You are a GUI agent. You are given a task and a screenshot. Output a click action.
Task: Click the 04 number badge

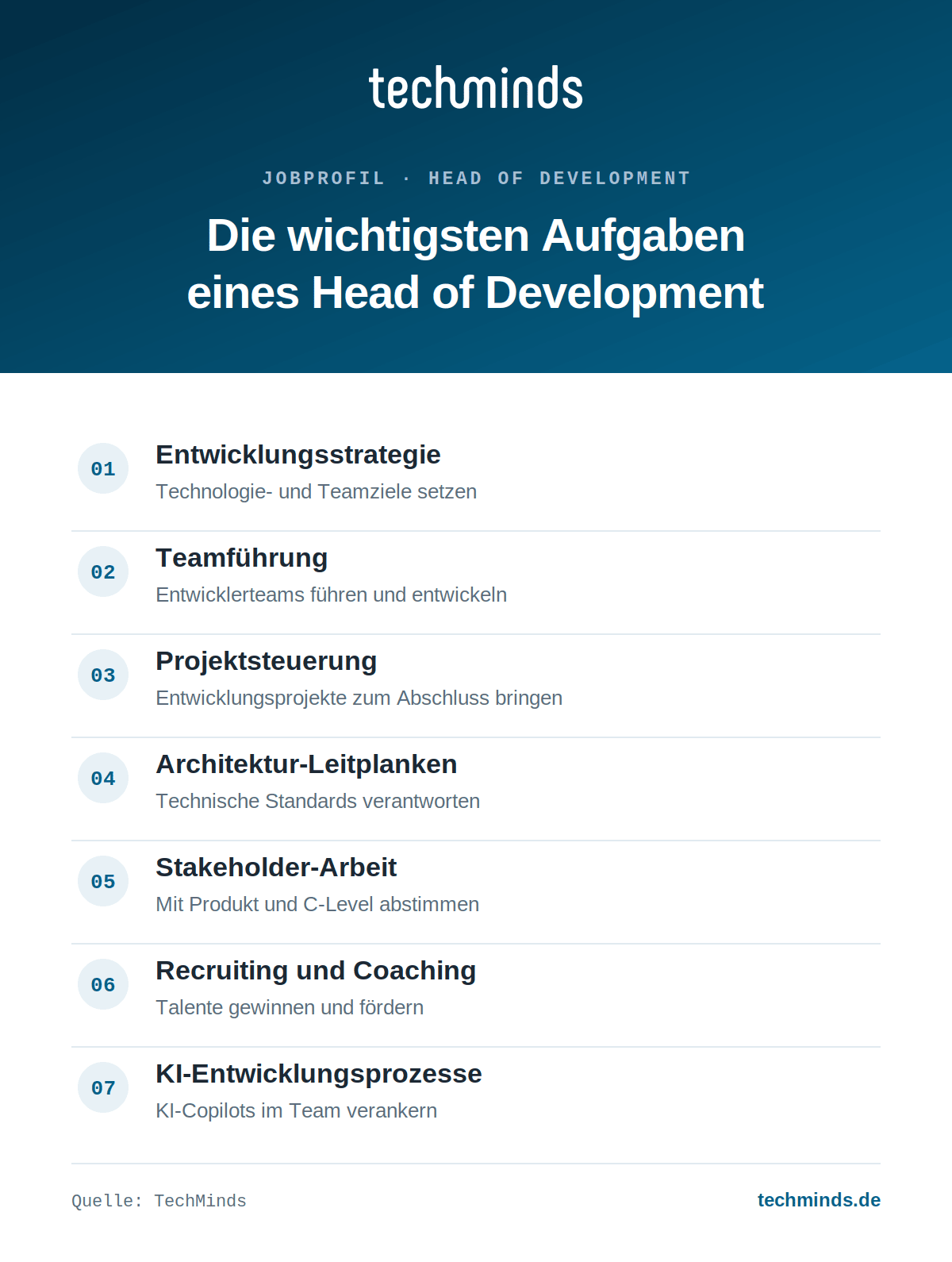pyautogui.click(x=103, y=778)
